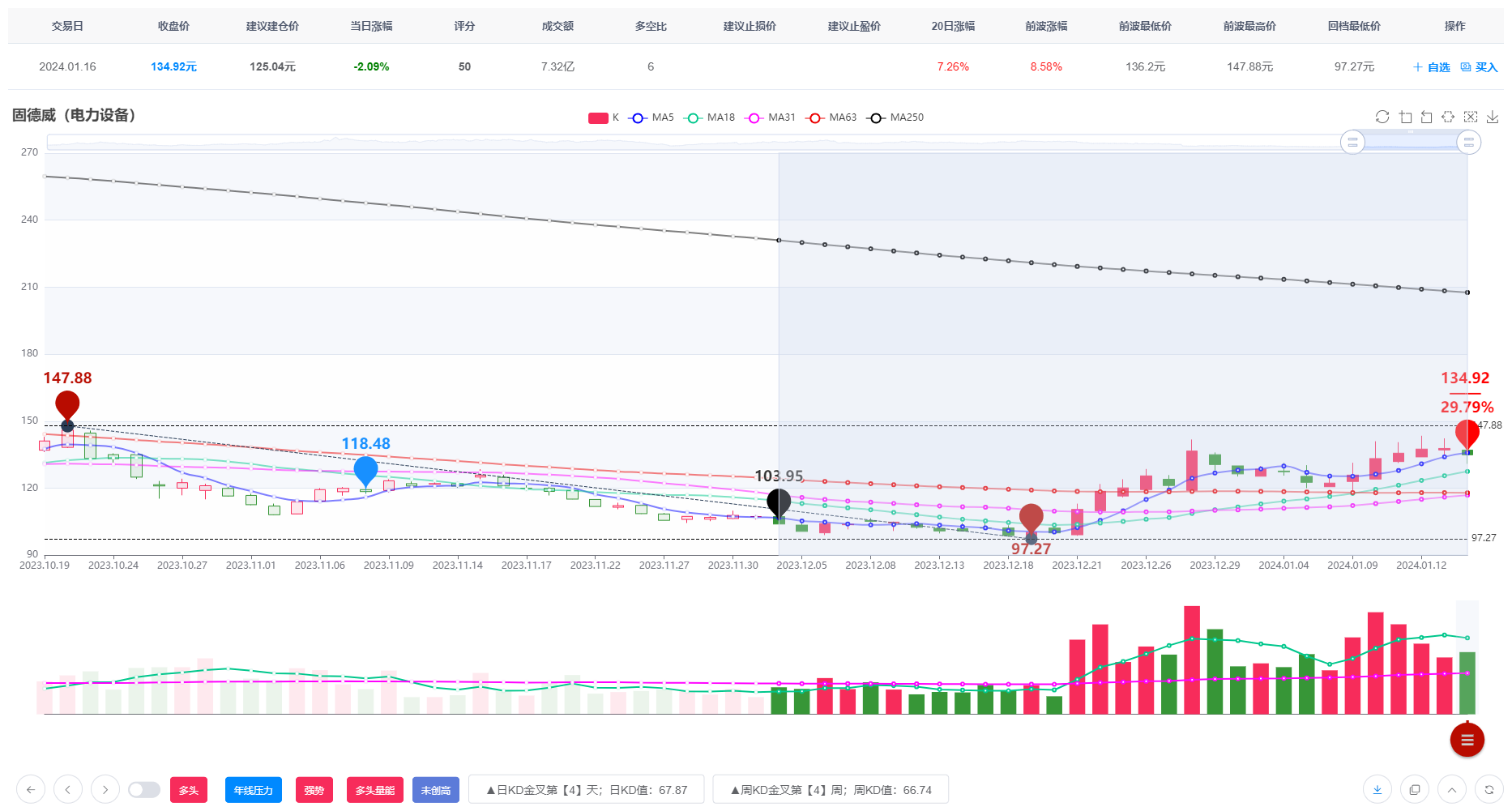
Task: Click the hexagon brush selection icon
Action: pyautogui.click(x=1449, y=117)
